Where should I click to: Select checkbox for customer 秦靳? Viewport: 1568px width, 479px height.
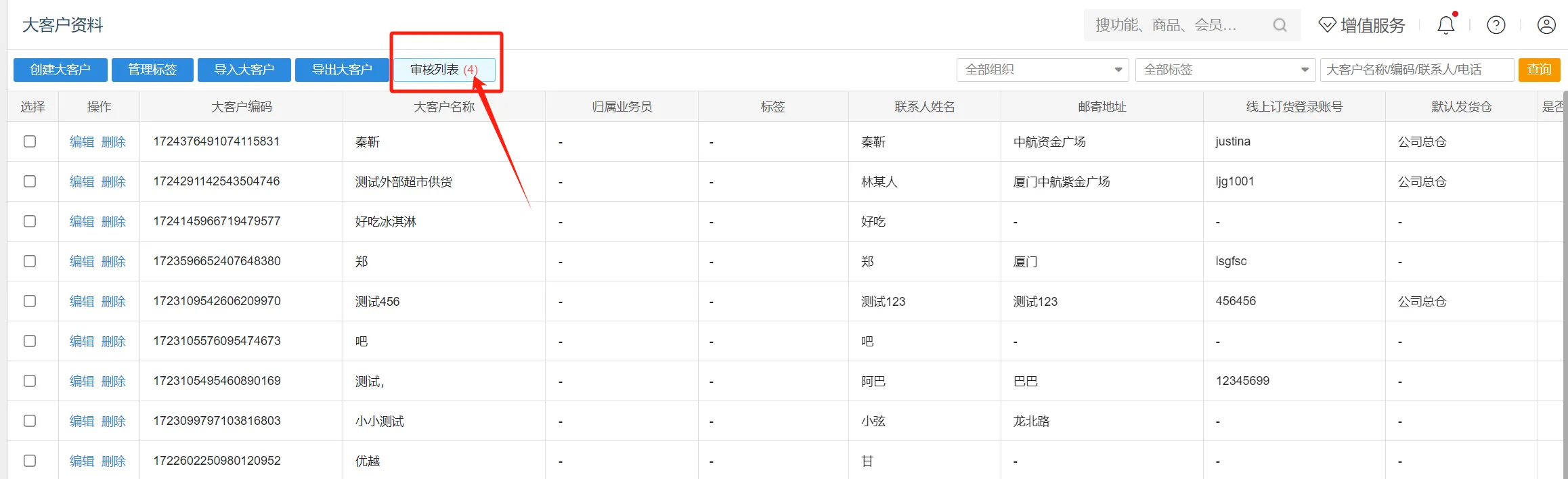pyautogui.click(x=30, y=141)
